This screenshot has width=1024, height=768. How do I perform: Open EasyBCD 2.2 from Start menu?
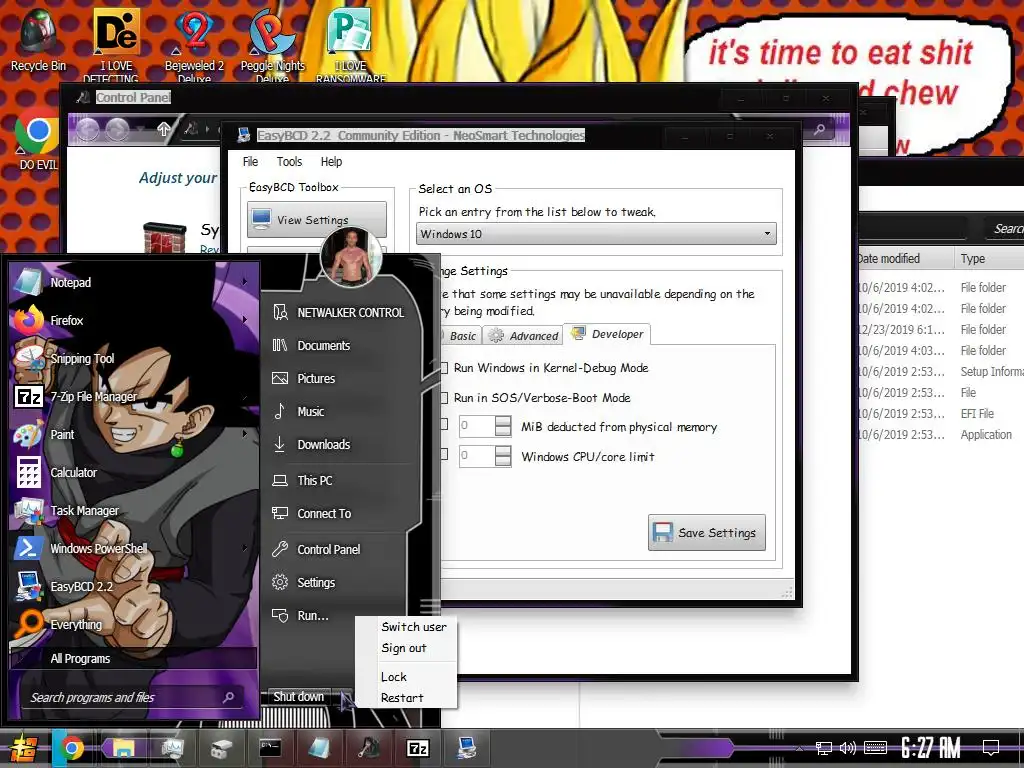[81, 586]
